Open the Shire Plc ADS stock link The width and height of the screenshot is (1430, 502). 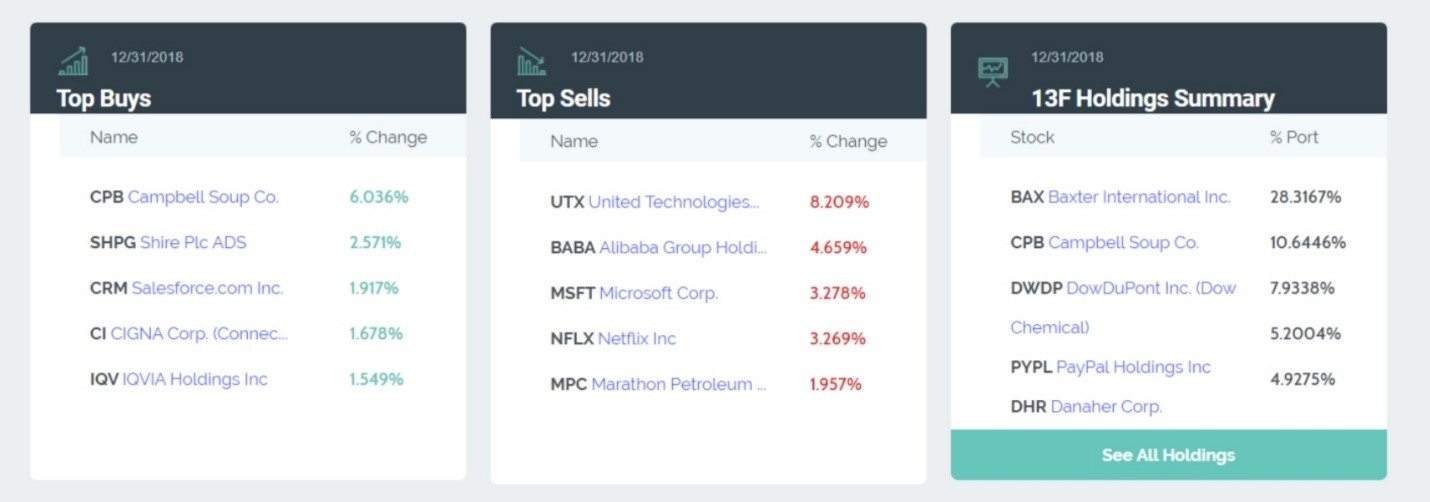(193, 242)
